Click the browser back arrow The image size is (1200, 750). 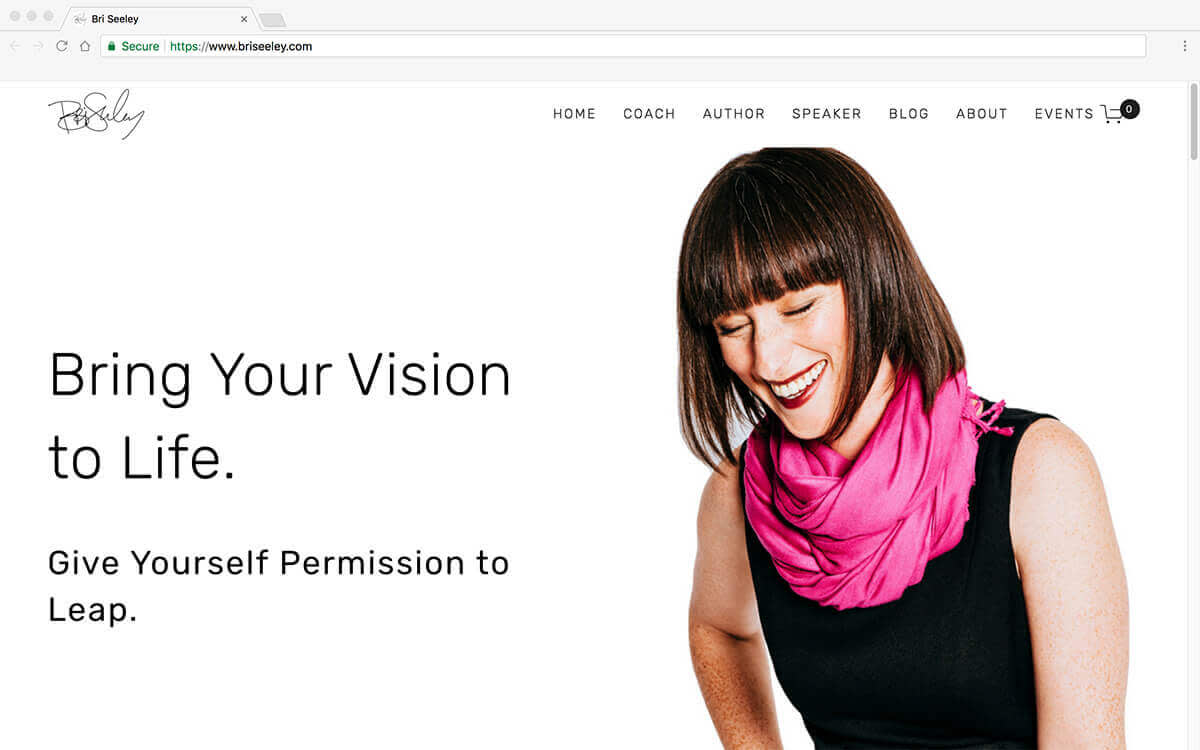pyautogui.click(x=15, y=46)
